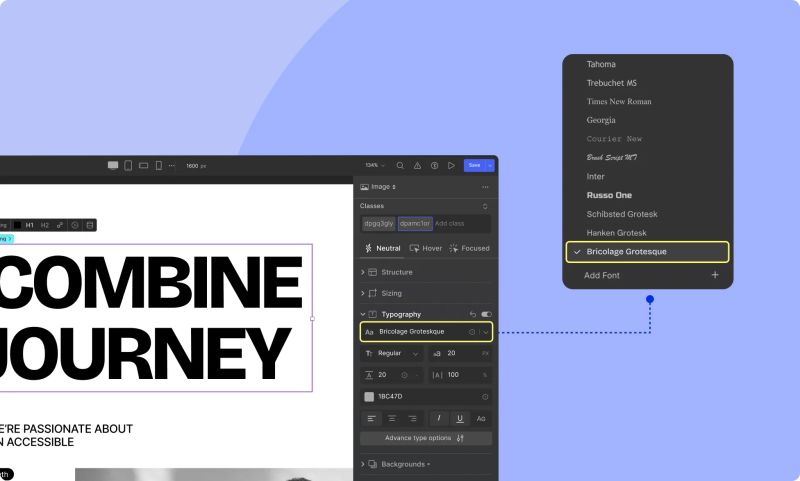This screenshot has width=800, height=481.
Task: Click the preview play icon
Action: click(x=451, y=165)
